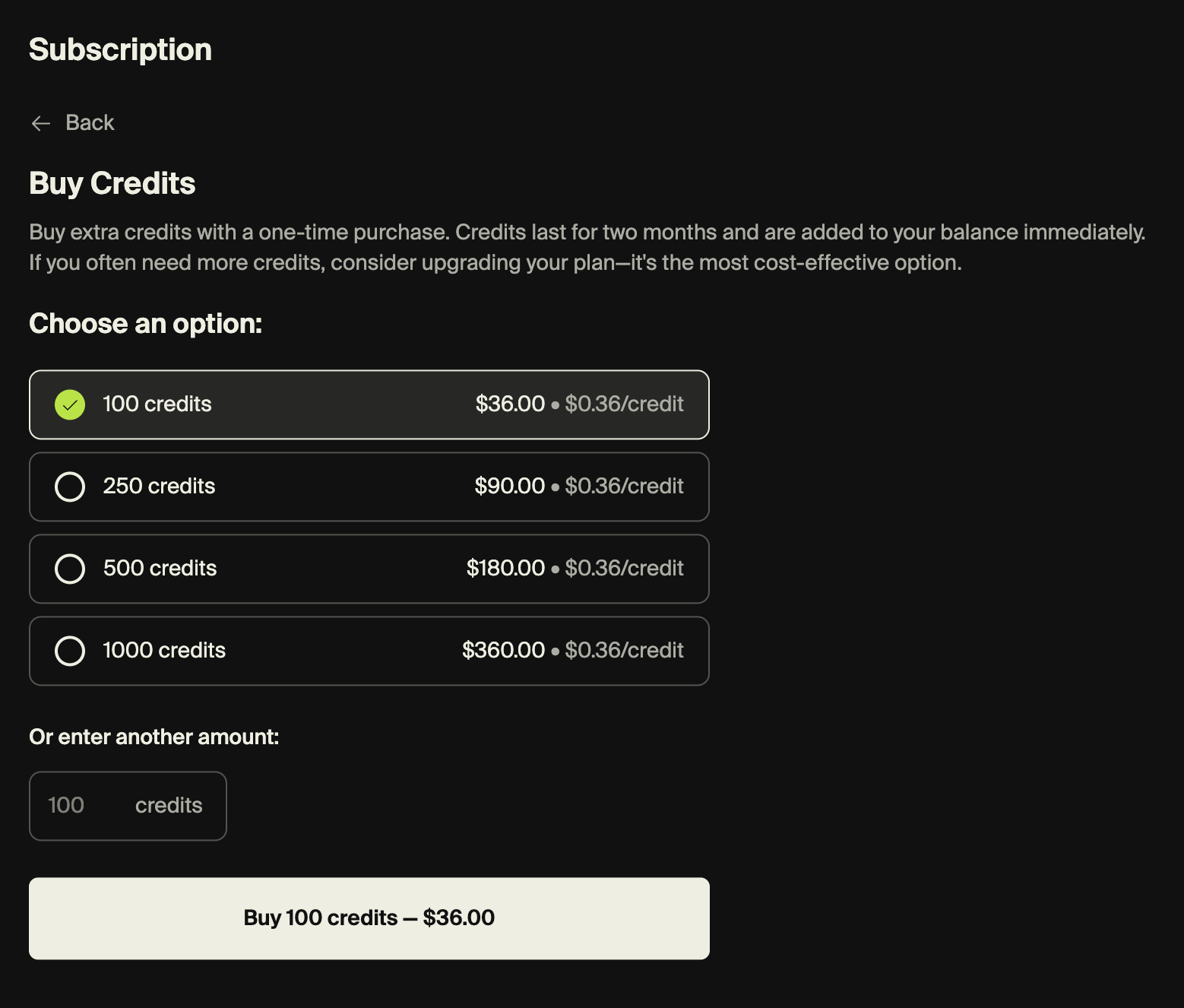Click the $36.00 price on 100 credits row
This screenshot has height=1008, width=1184.
point(511,404)
